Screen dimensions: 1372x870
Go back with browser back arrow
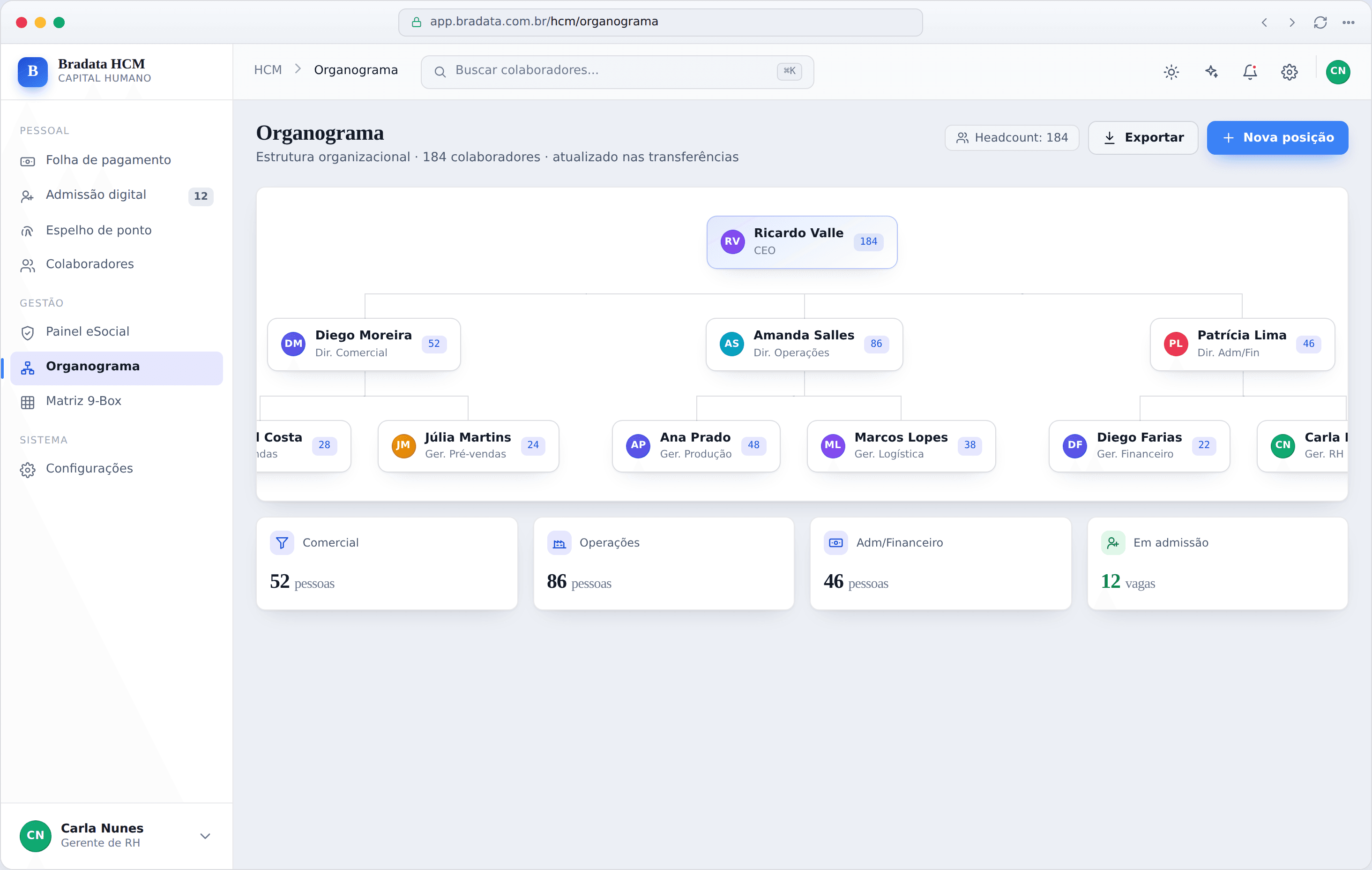[1264, 22]
